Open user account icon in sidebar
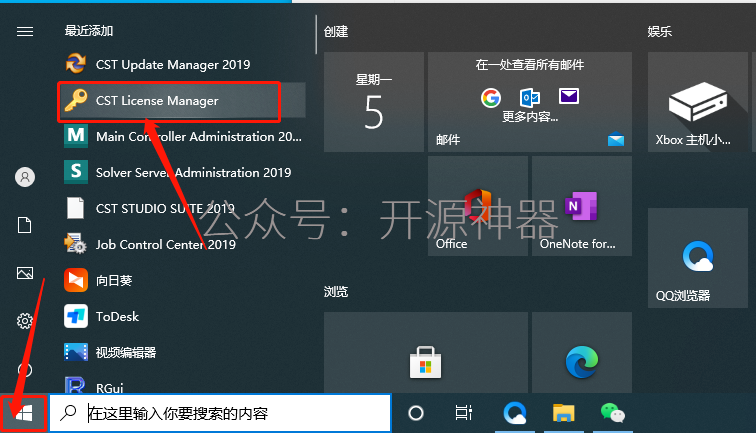Screen dimensions: 756x433 (25, 177)
